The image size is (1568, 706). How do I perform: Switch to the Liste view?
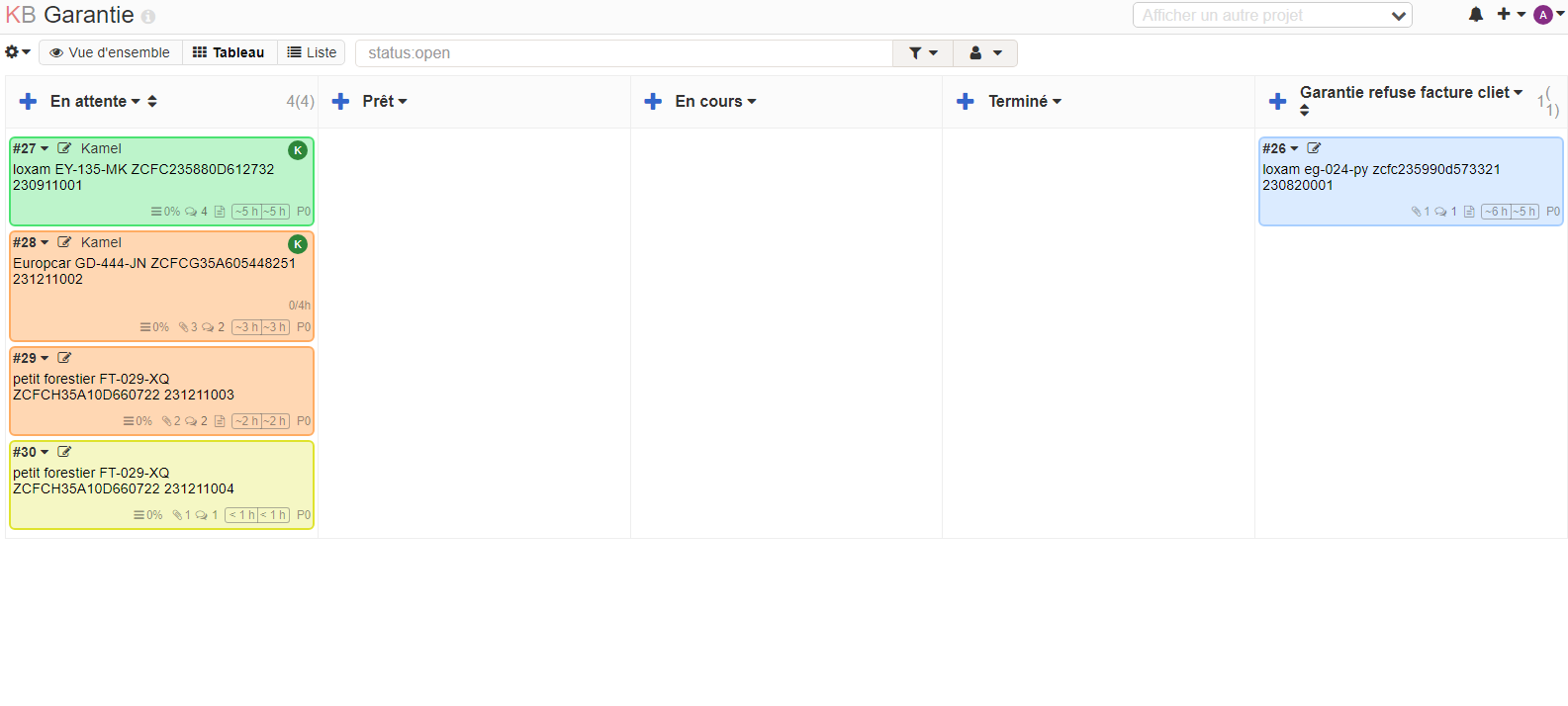click(312, 52)
